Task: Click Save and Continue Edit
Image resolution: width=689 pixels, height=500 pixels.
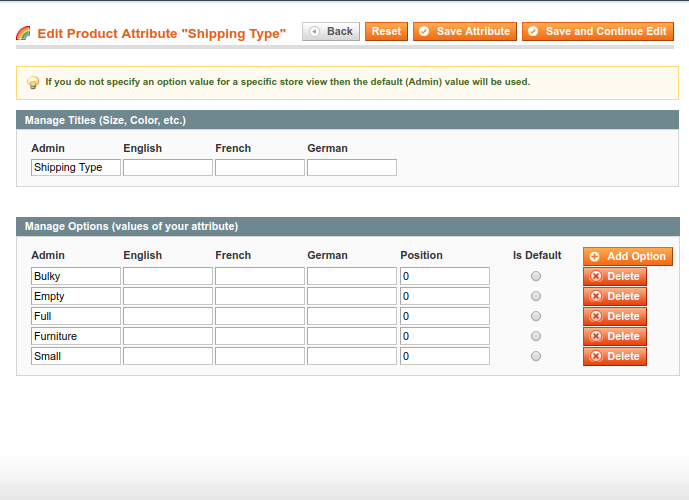Action: [x=597, y=32]
